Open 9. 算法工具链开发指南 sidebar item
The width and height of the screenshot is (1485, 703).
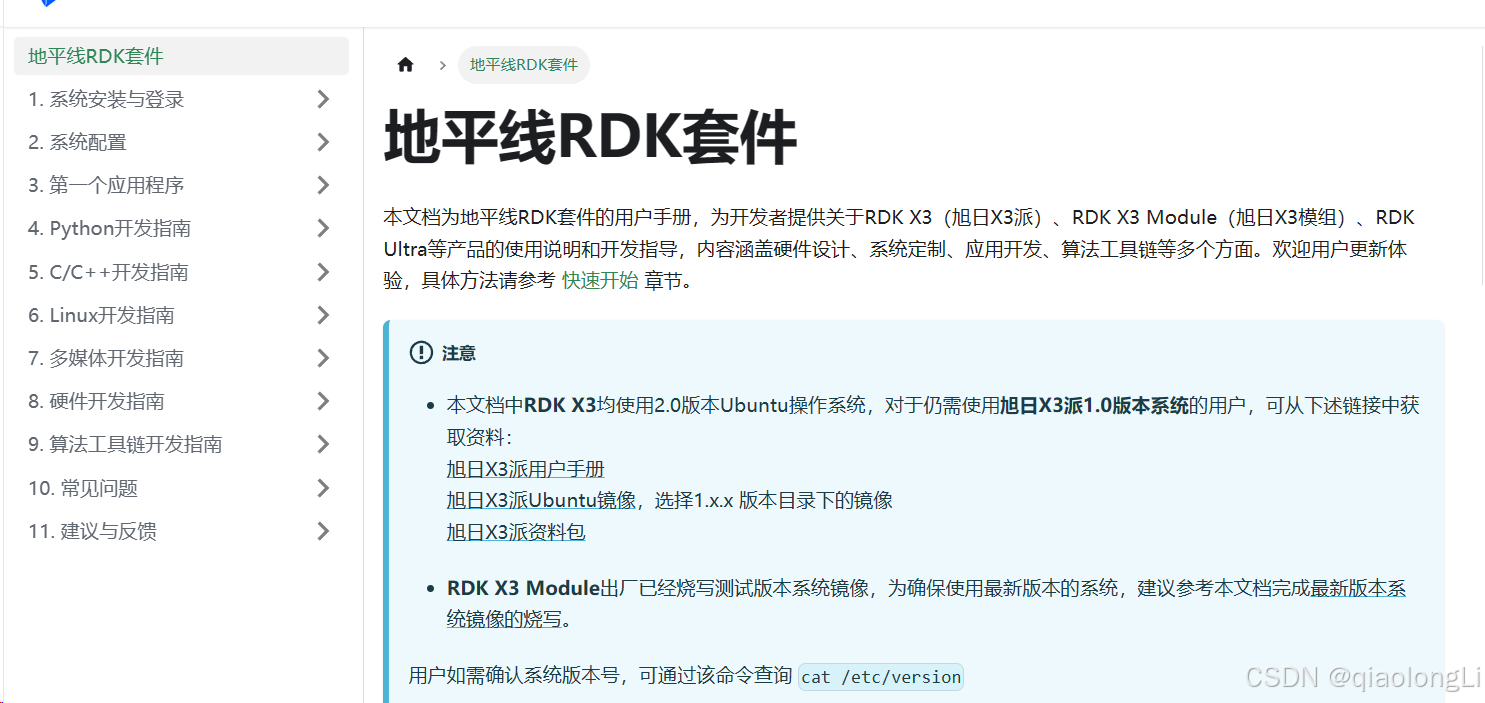pyautogui.click(x=125, y=444)
